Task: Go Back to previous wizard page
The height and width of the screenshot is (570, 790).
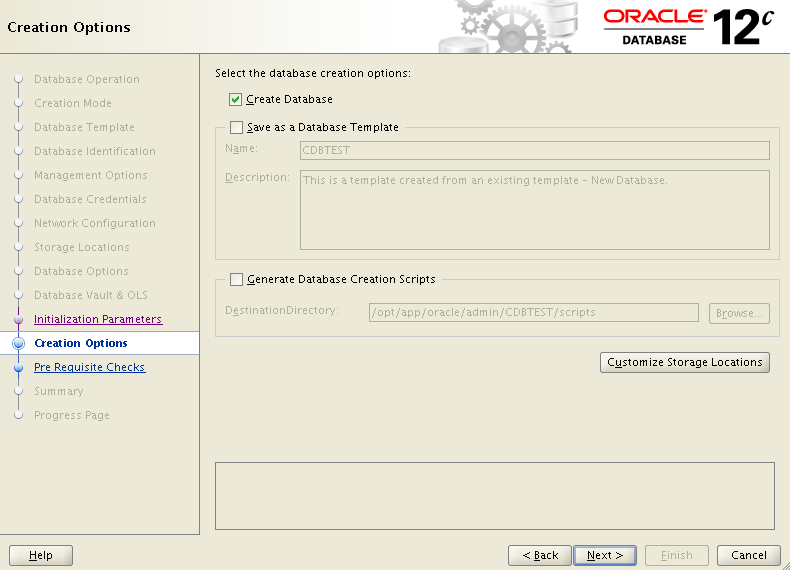Action: 540,555
